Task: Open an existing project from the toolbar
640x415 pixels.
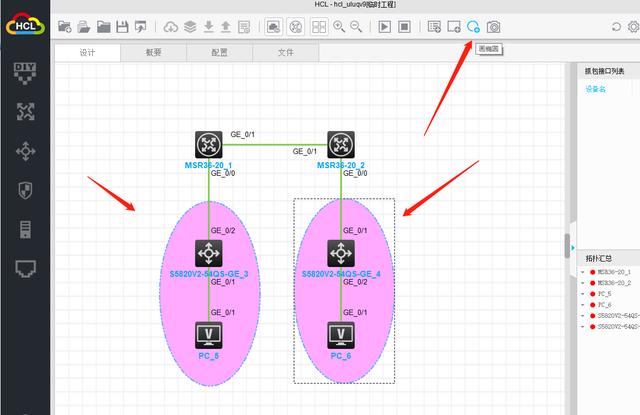Action: [x=84, y=27]
